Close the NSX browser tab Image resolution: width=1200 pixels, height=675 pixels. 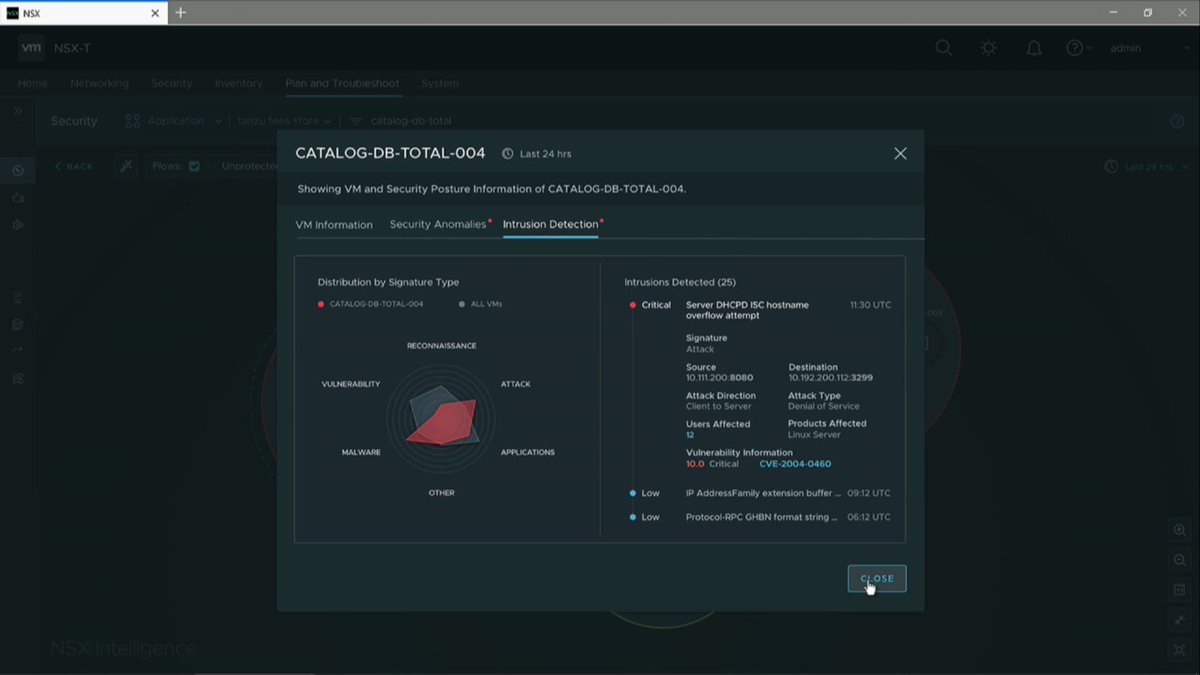(x=155, y=13)
